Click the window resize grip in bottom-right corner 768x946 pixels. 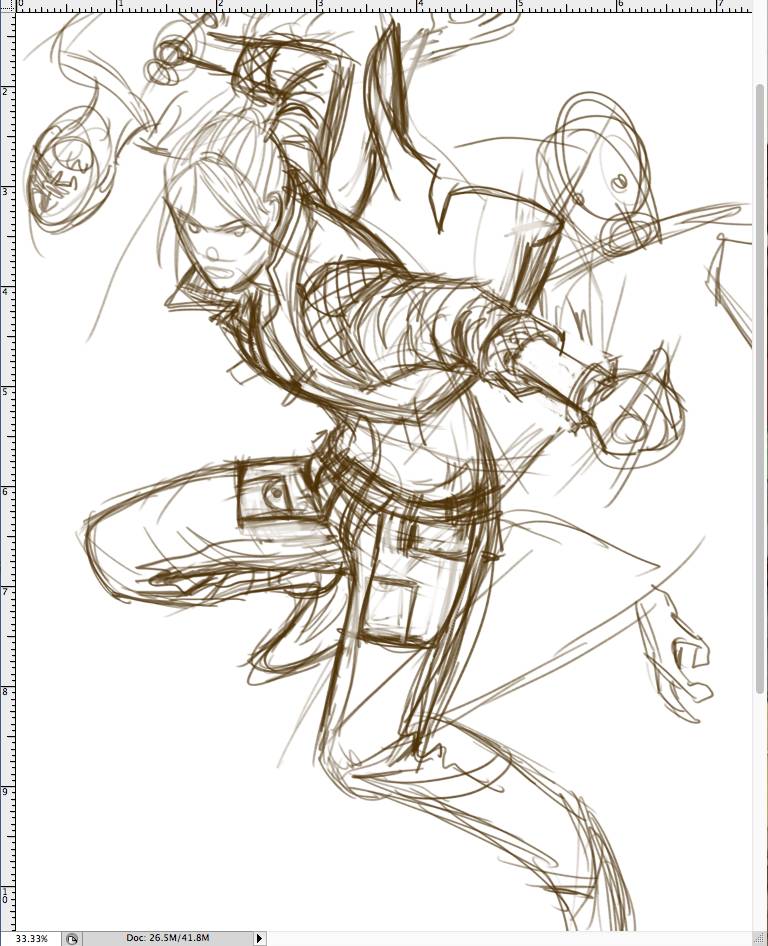760,938
